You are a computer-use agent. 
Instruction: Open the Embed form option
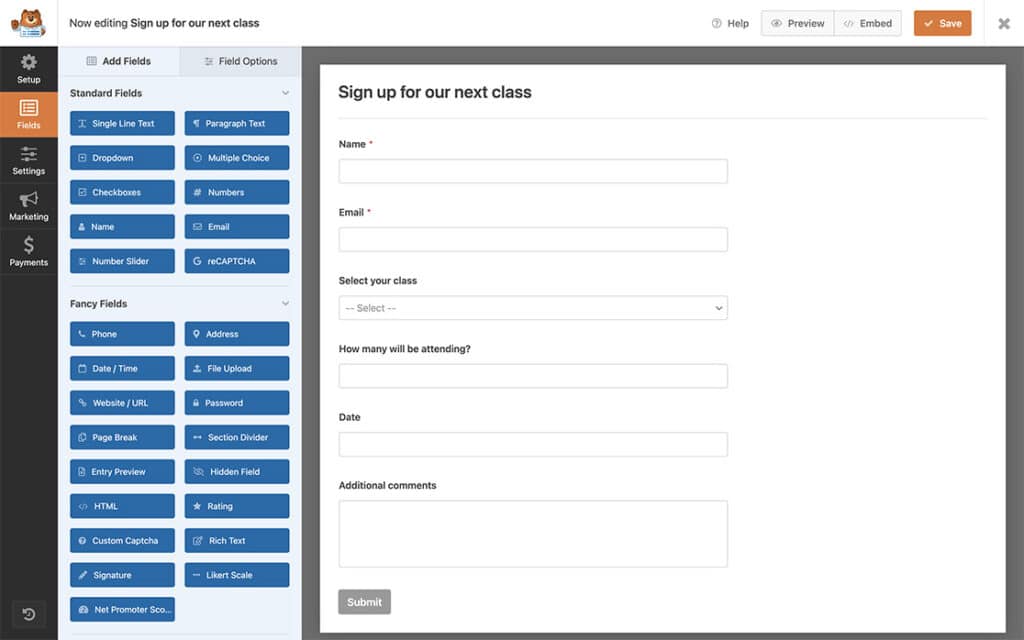pos(868,24)
